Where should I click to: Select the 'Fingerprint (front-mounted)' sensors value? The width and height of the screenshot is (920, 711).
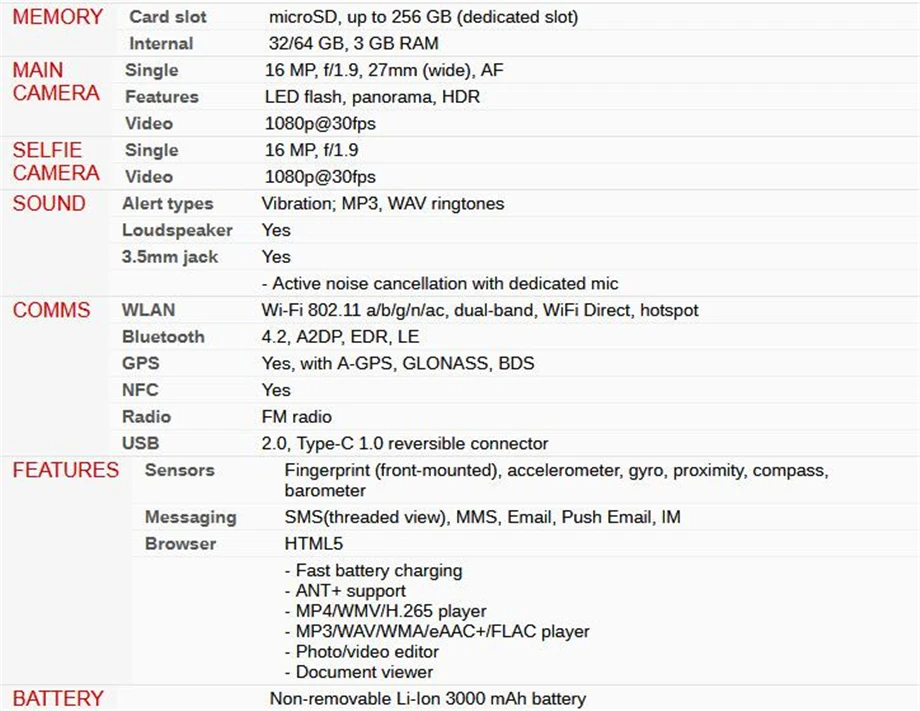pyautogui.click(x=556, y=480)
